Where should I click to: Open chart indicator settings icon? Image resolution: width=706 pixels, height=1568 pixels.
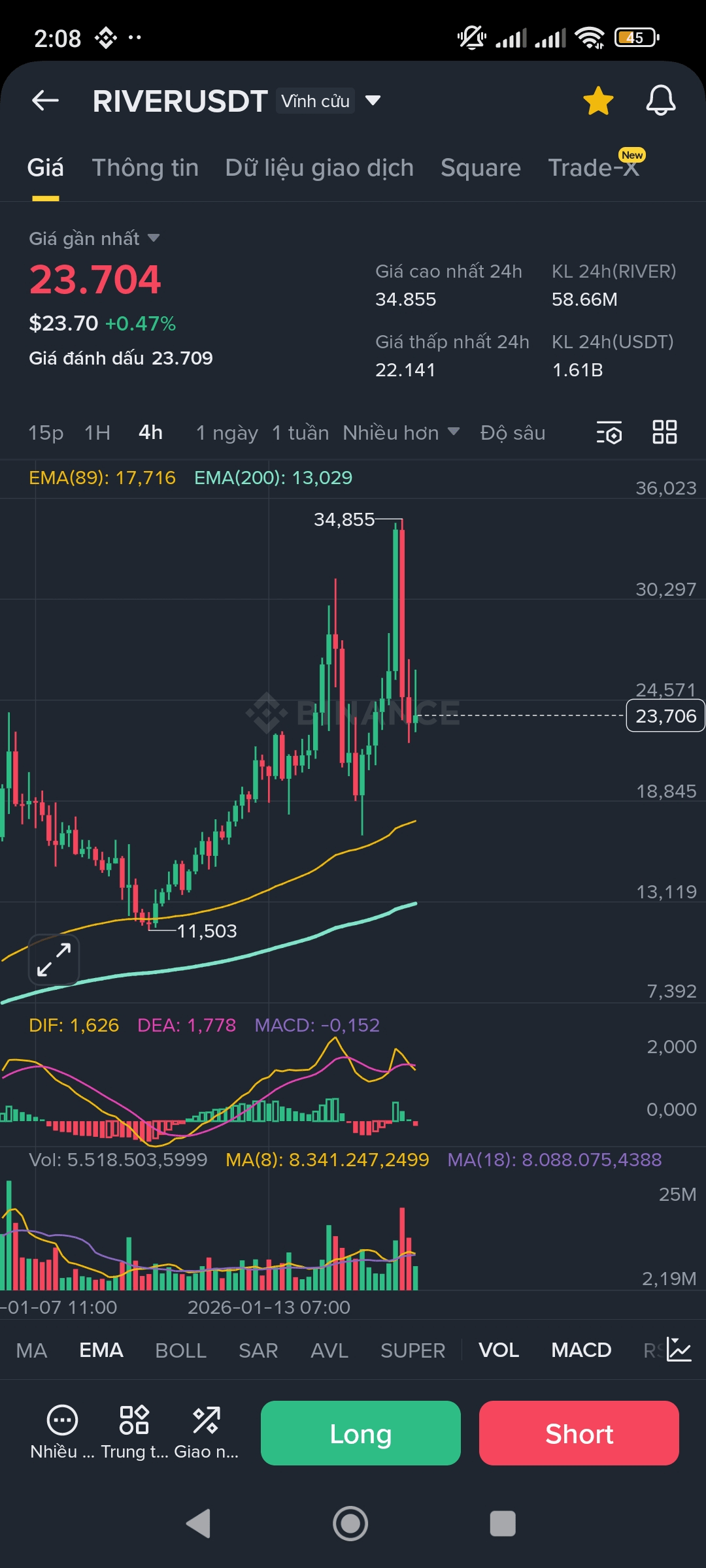pos(609,433)
